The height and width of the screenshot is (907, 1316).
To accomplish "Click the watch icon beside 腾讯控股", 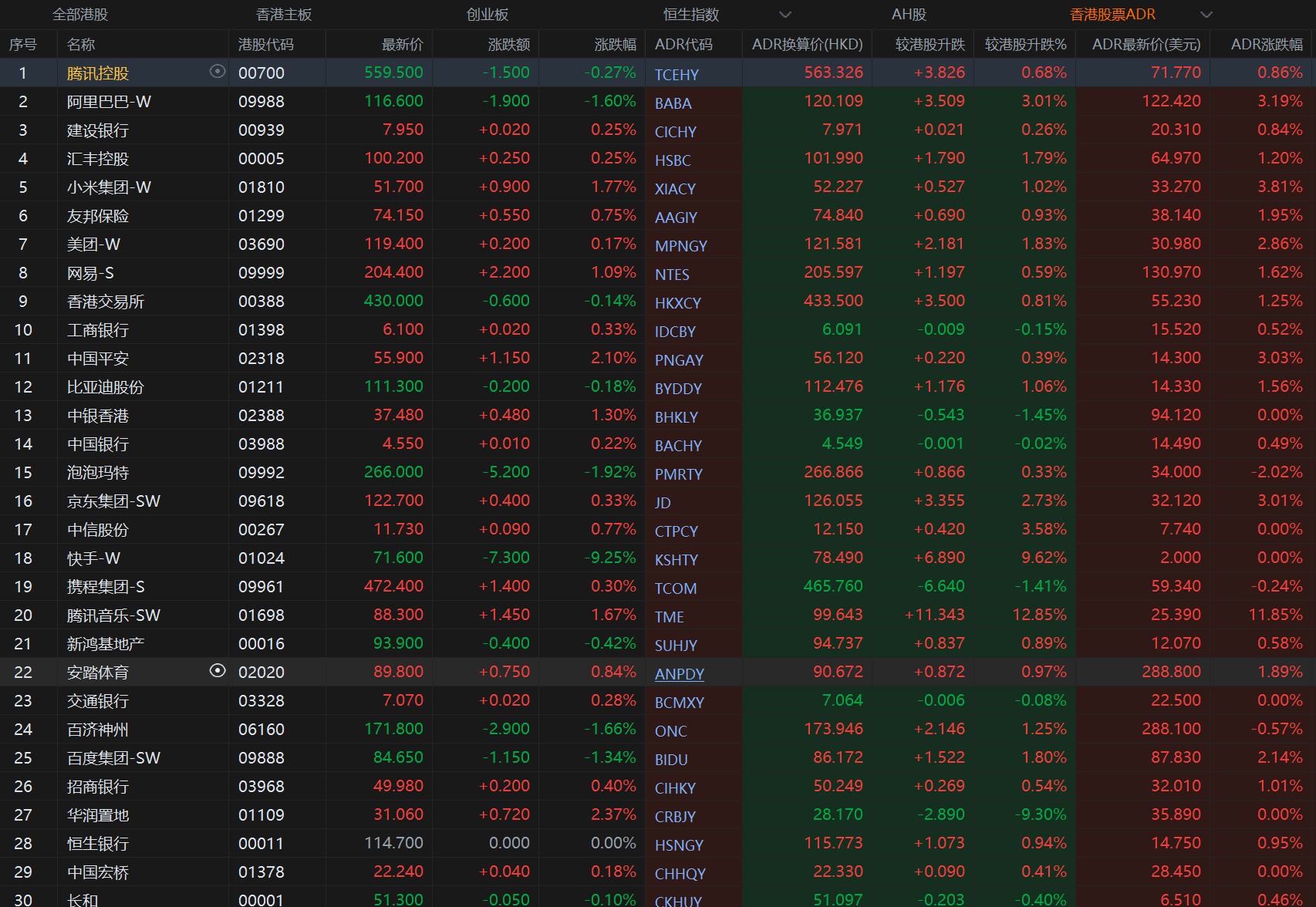I will pyautogui.click(x=218, y=72).
